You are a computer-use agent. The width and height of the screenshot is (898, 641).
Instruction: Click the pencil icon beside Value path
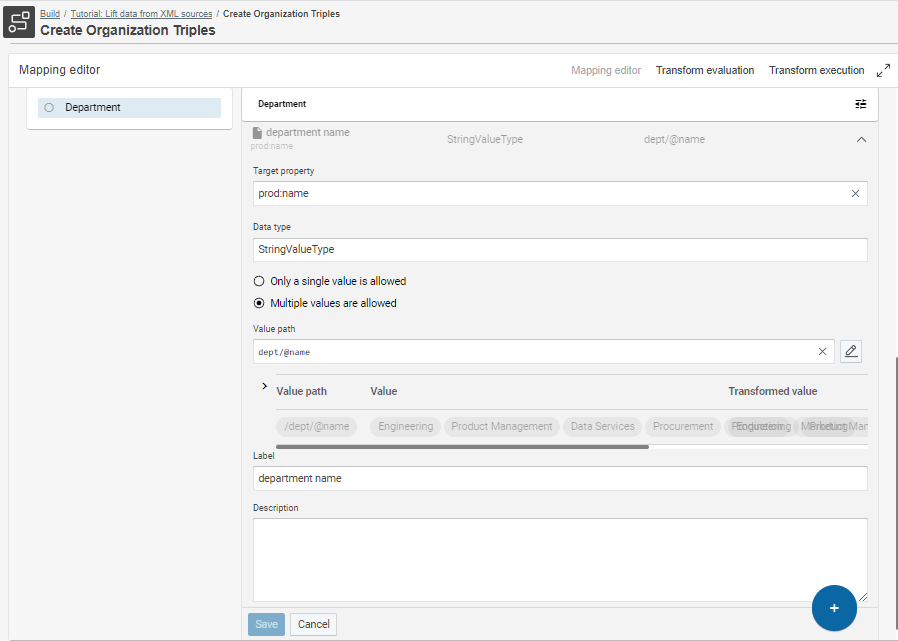pyautogui.click(x=851, y=351)
